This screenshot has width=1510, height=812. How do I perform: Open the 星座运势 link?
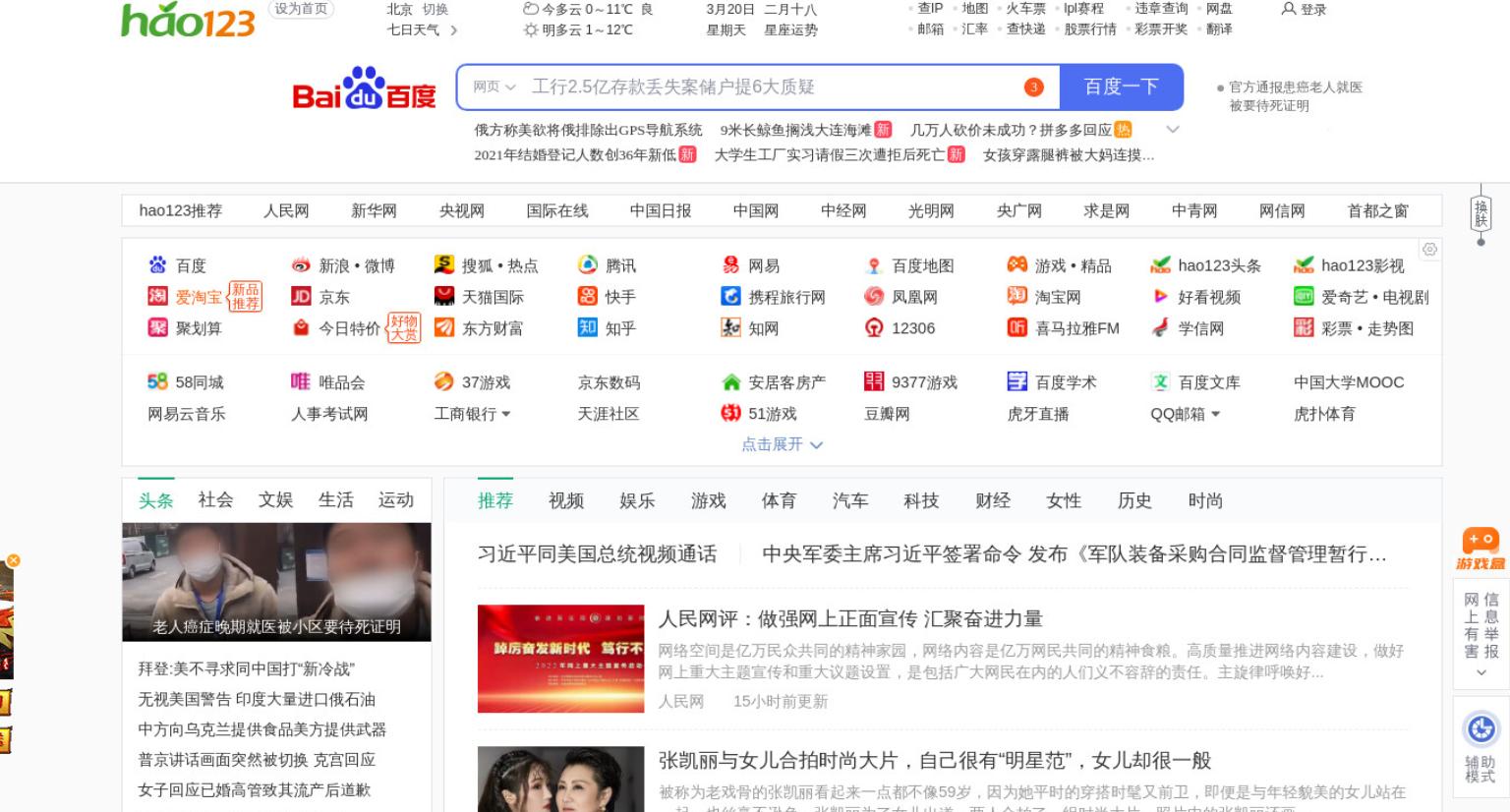790,29
